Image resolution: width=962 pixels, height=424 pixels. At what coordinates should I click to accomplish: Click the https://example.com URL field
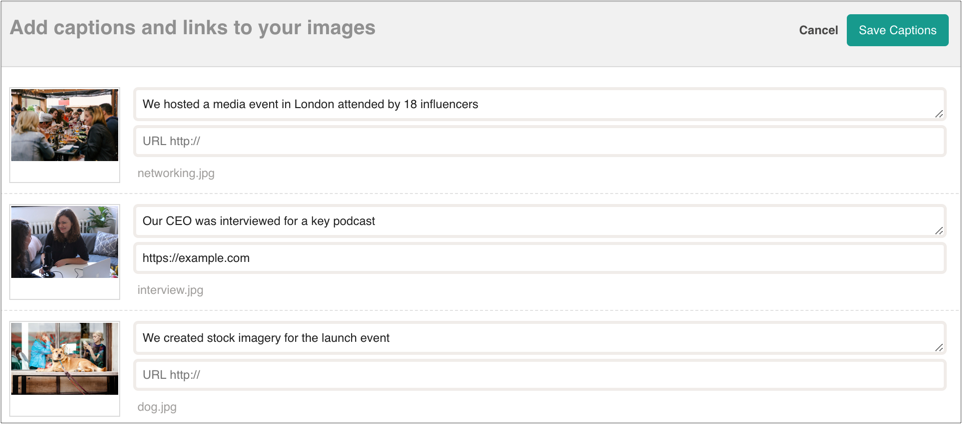538,258
